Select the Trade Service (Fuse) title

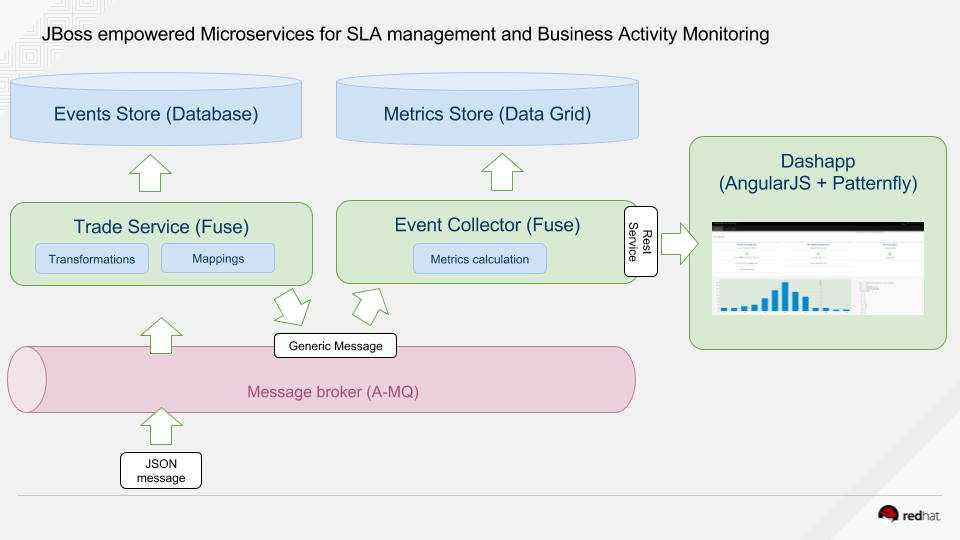(x=161, y=227)
